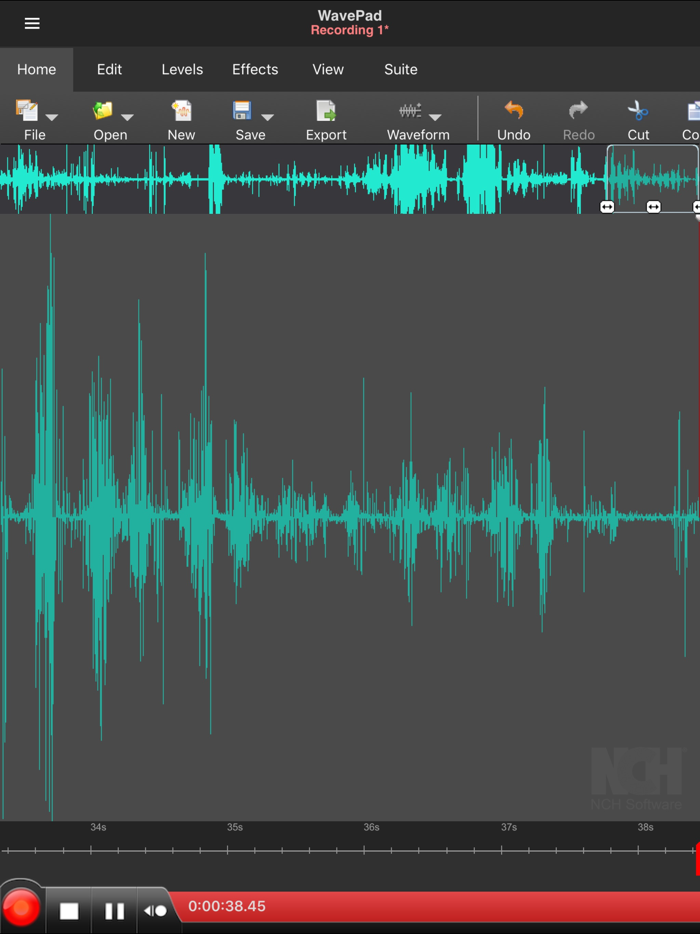Pause the recording
Screen dimensions: 700x934
click(x=114, y=911)
